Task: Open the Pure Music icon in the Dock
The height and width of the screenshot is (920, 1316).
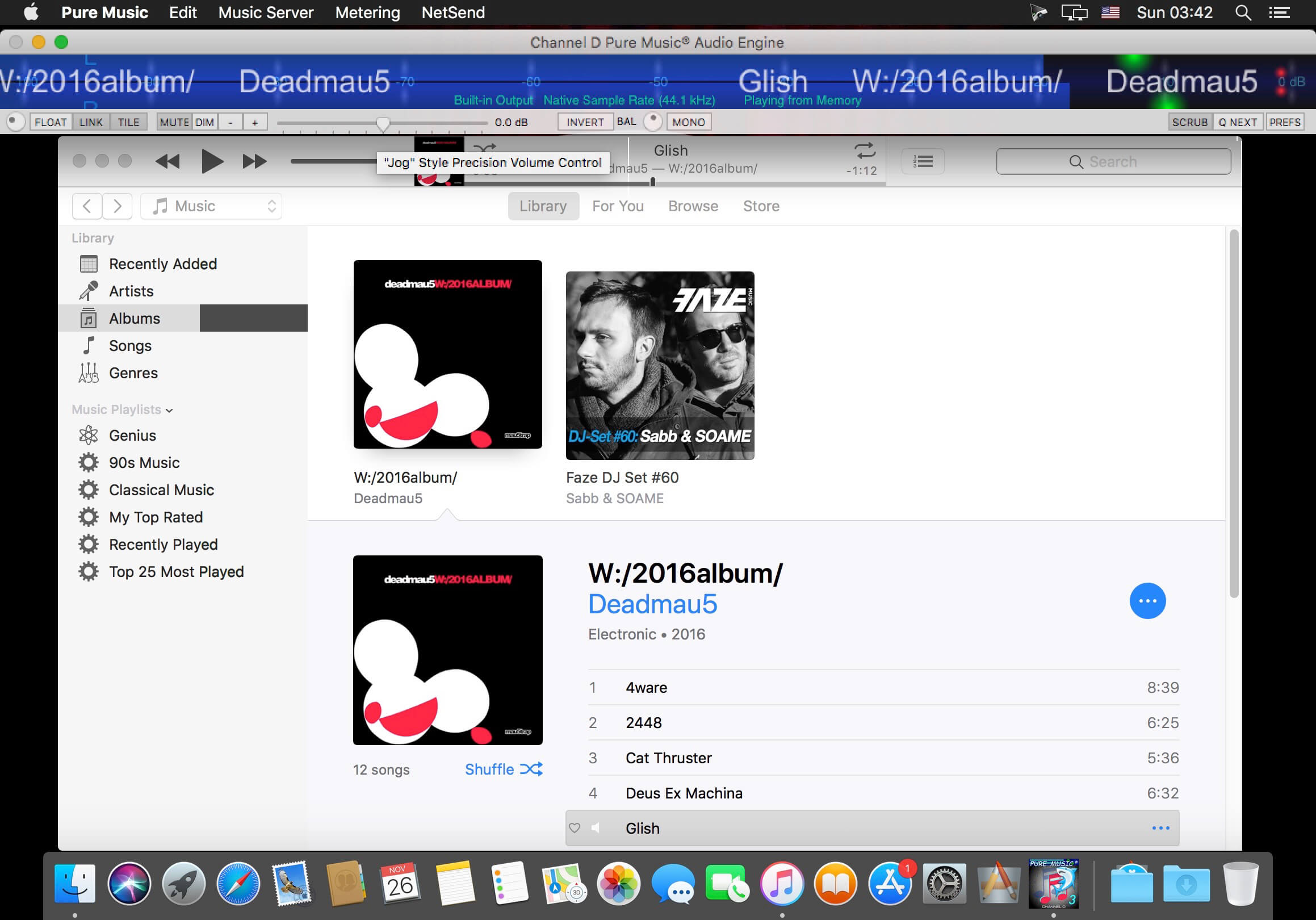Action: click(1054, 883)
